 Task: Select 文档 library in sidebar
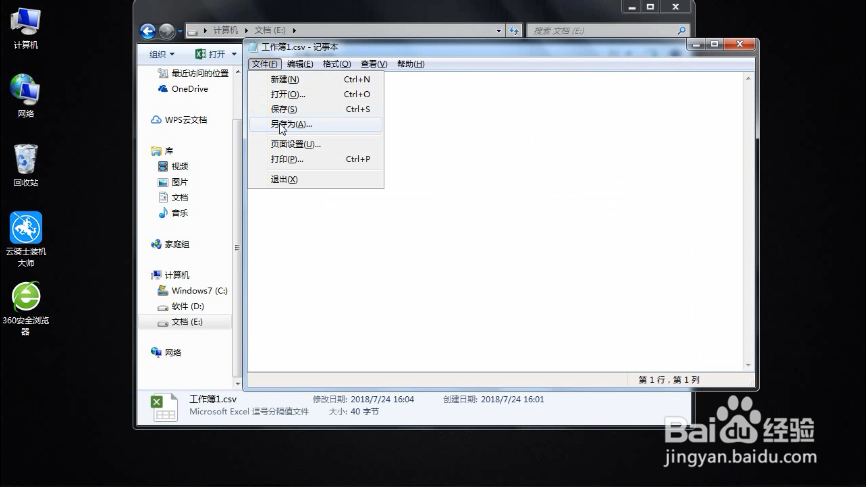pos(173,197)
